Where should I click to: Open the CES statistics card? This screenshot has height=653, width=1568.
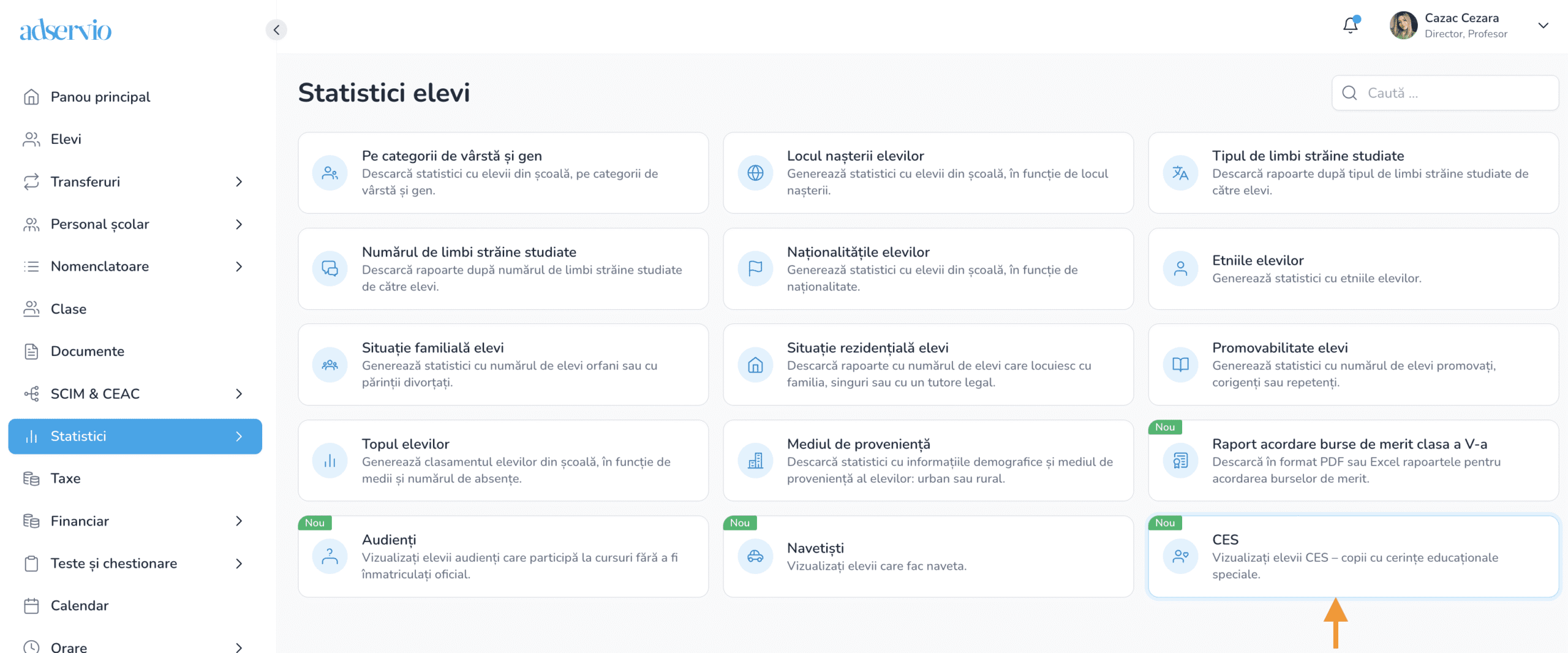coord(1352,556)
